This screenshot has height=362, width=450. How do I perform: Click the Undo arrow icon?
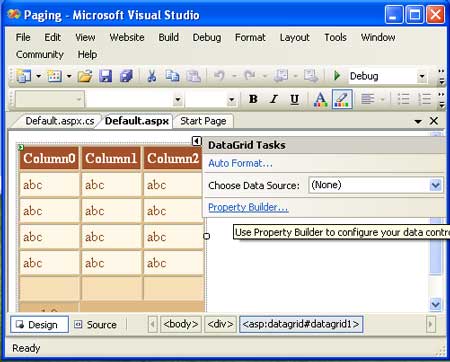pyautogui.click(x=219, y=76)
